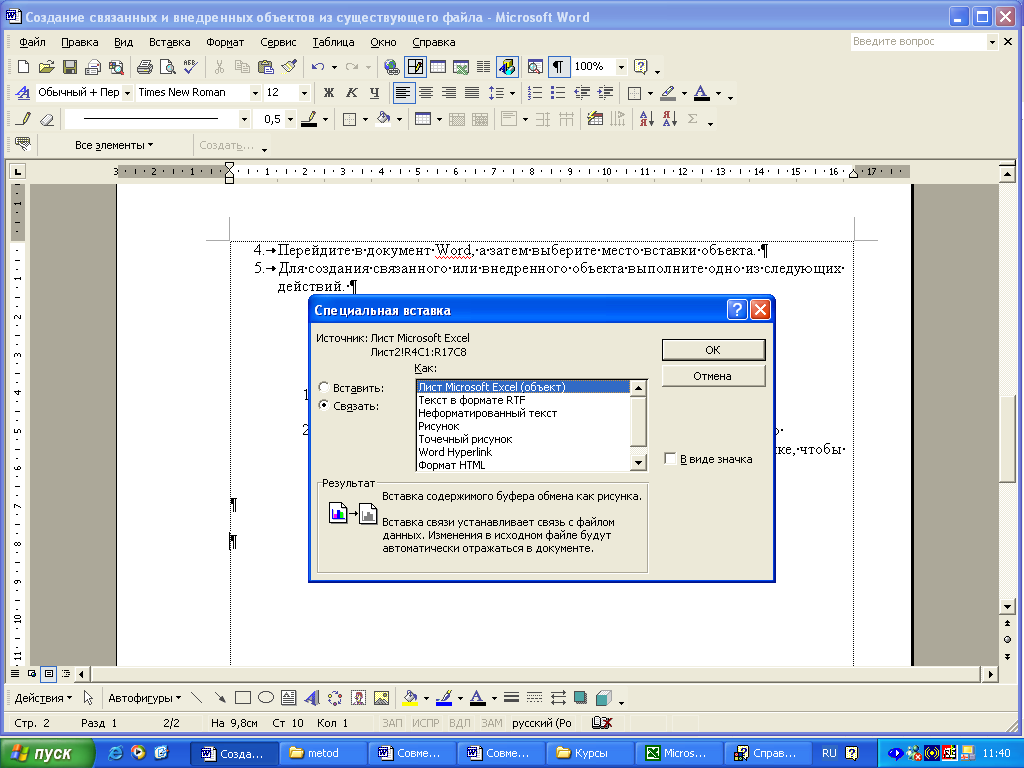1024x768 pixels.
Task: Select the Draw Table pencil tool
Action: (x=24, y=120)
